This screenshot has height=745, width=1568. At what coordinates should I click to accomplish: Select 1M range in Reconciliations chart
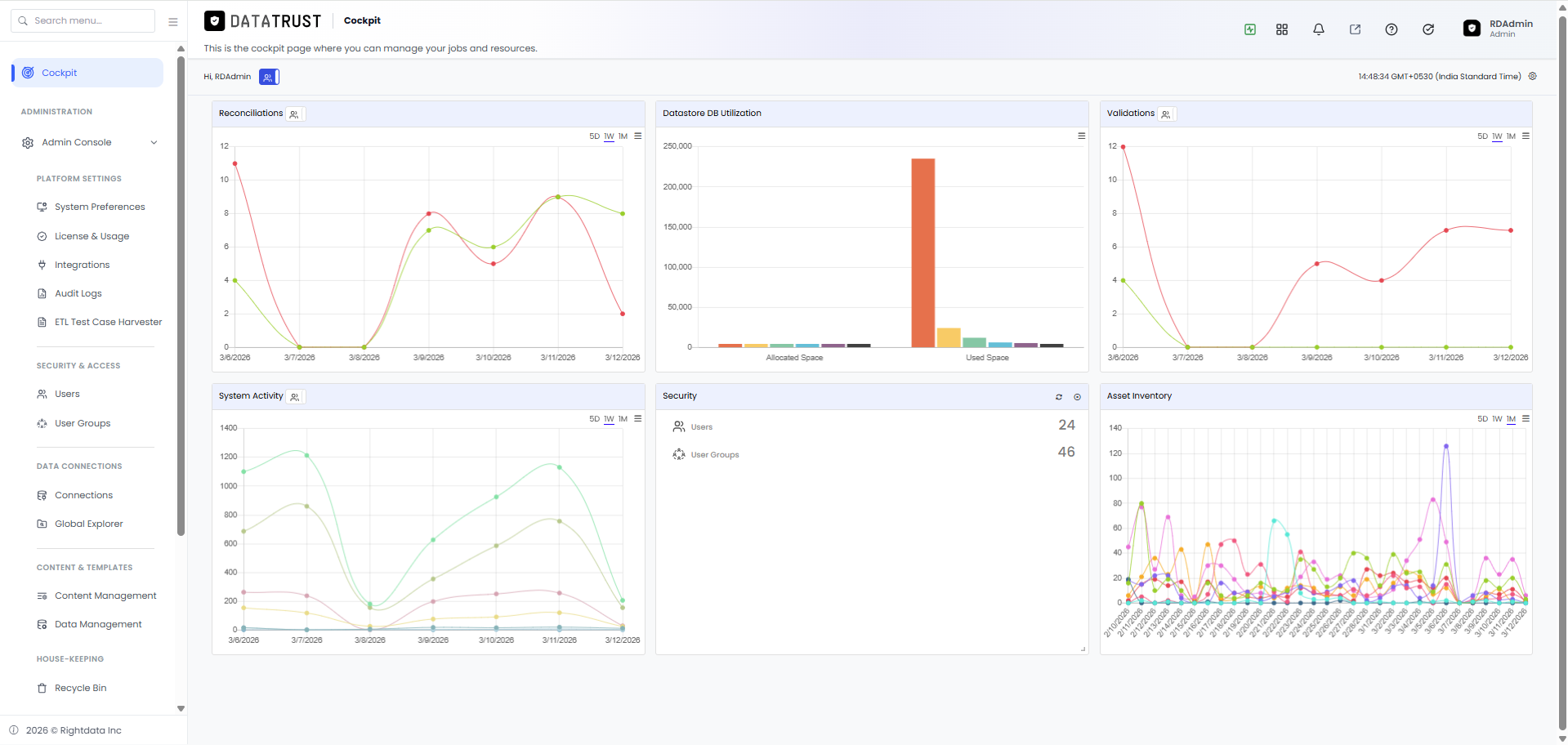click(x=623, y=136)
